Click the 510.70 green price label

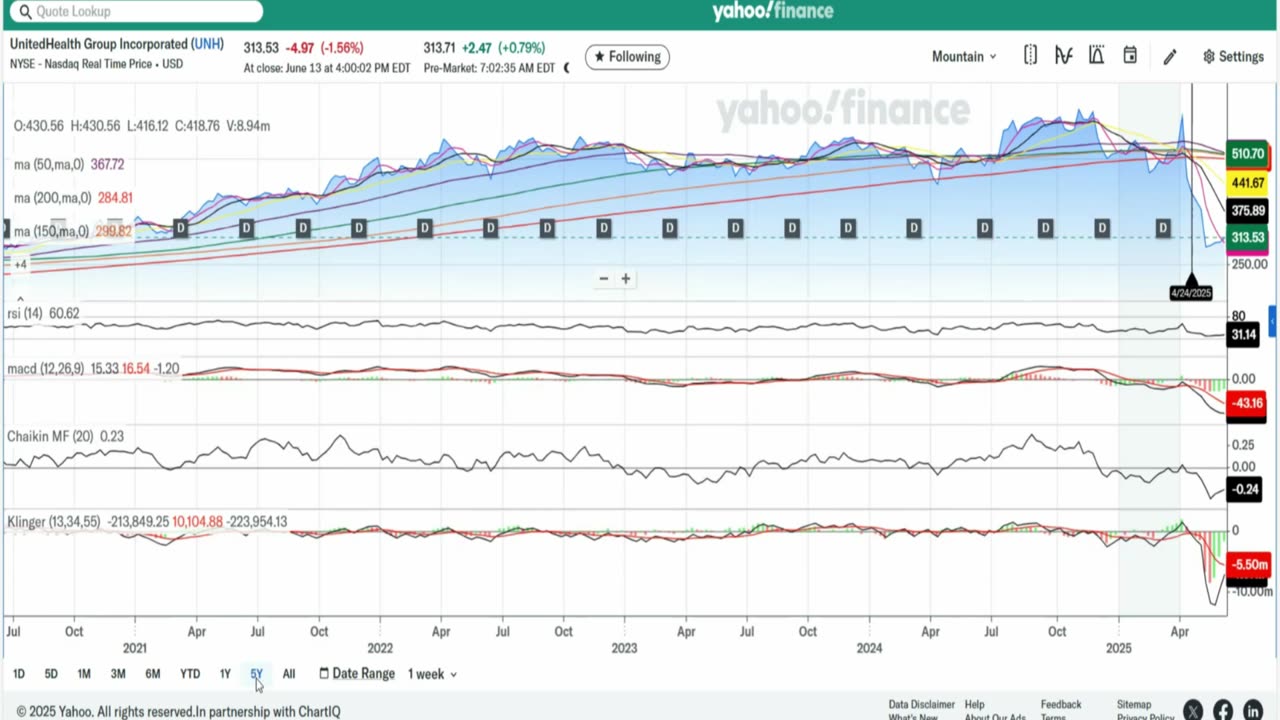tap(1248, 154)
